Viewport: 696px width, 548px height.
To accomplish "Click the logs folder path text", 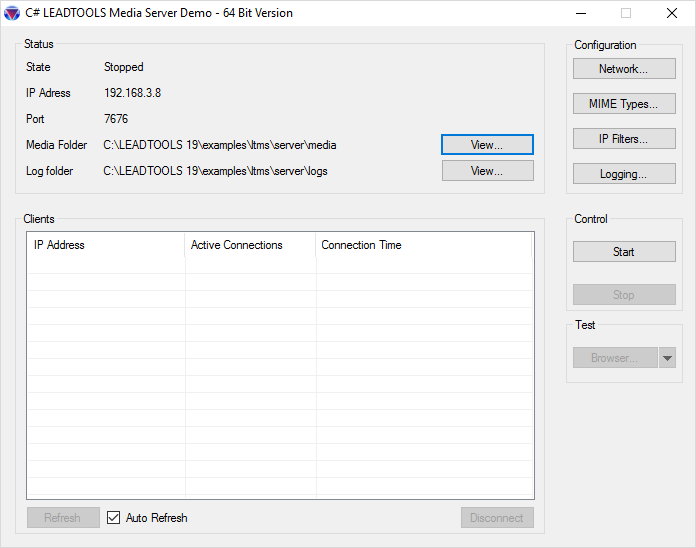I will [x=215, y=171].
